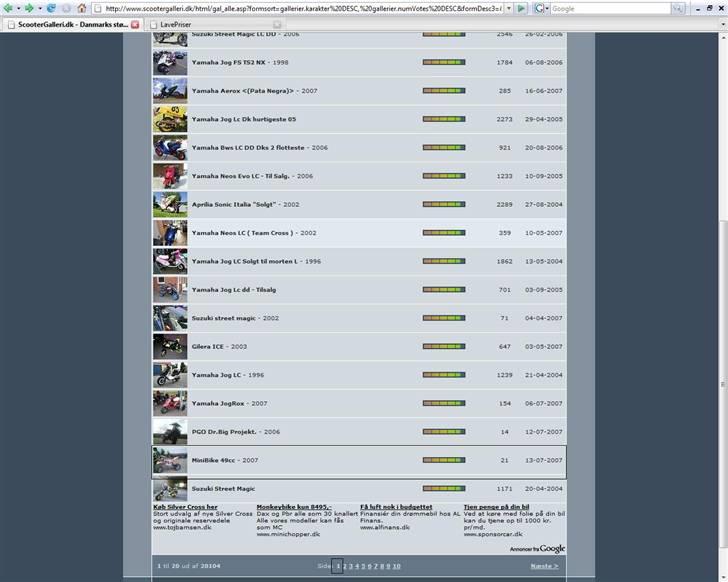Click the Yamaha Jog FS TS2 NX title
Screen dimensions: 728x582
(228, 62)
